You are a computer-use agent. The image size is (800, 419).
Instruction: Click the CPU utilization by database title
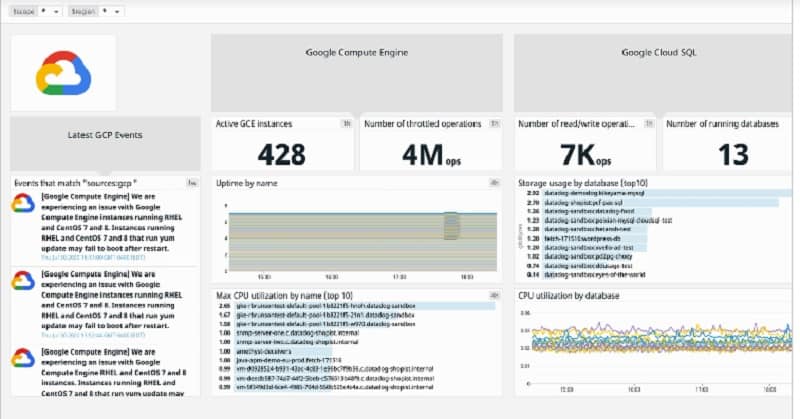(x=568, y=295)
